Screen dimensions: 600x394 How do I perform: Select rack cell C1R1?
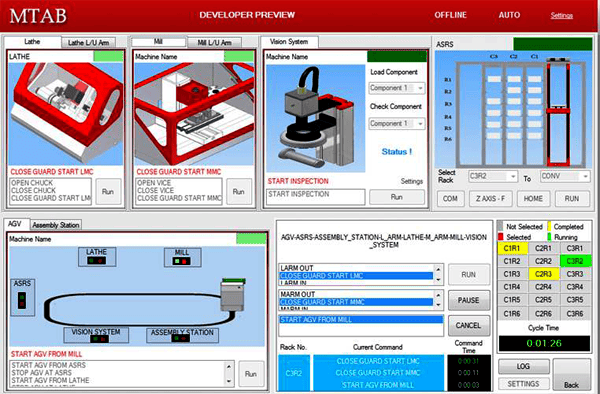[x=512, y=248]
